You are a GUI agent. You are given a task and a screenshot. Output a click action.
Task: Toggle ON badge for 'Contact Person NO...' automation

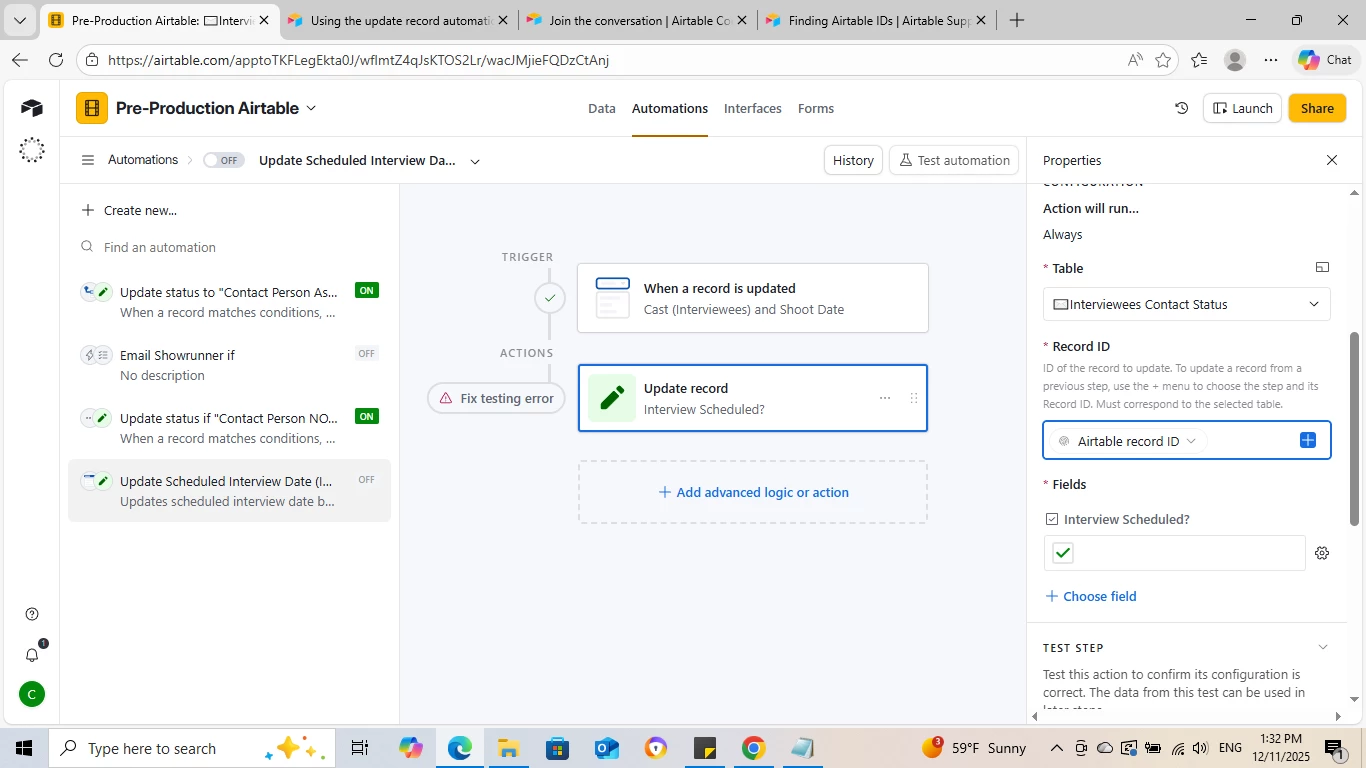pos(367,417)
